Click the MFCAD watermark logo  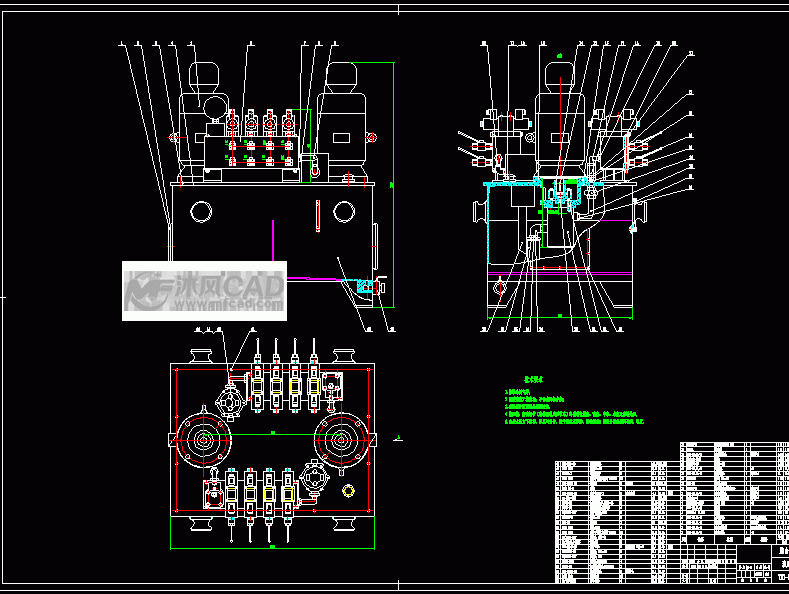[204, 290]
